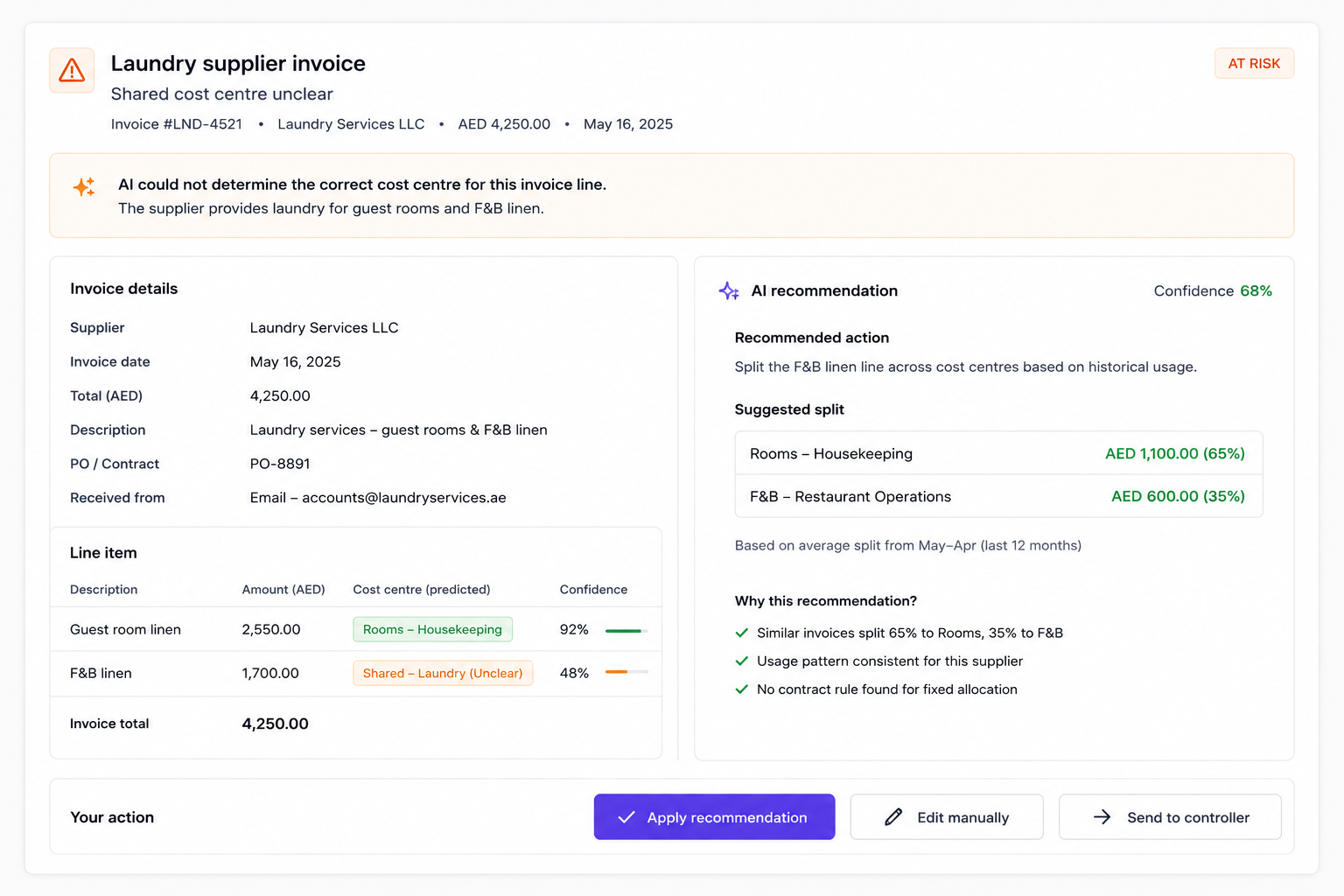Click description Laundry services – guest rooms
This screenshot has width=1344, height=896.
click(399, 430)
